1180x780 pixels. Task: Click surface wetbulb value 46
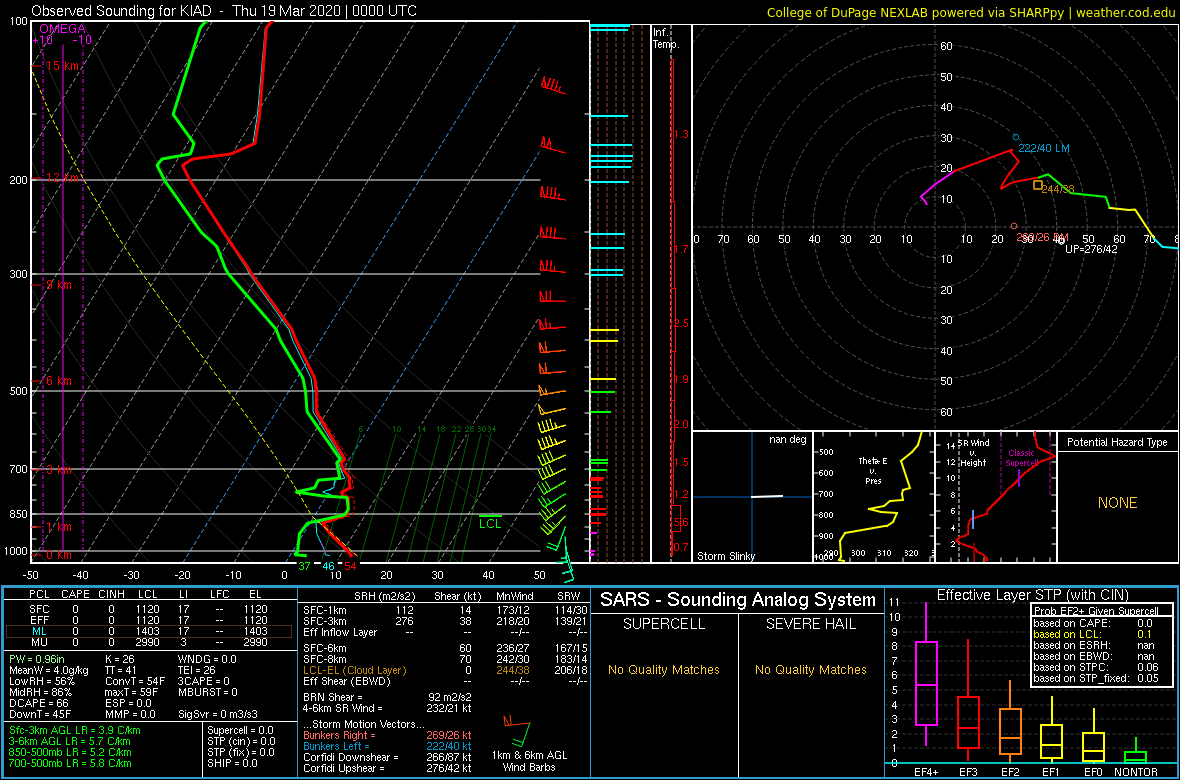tap(328, 565)
